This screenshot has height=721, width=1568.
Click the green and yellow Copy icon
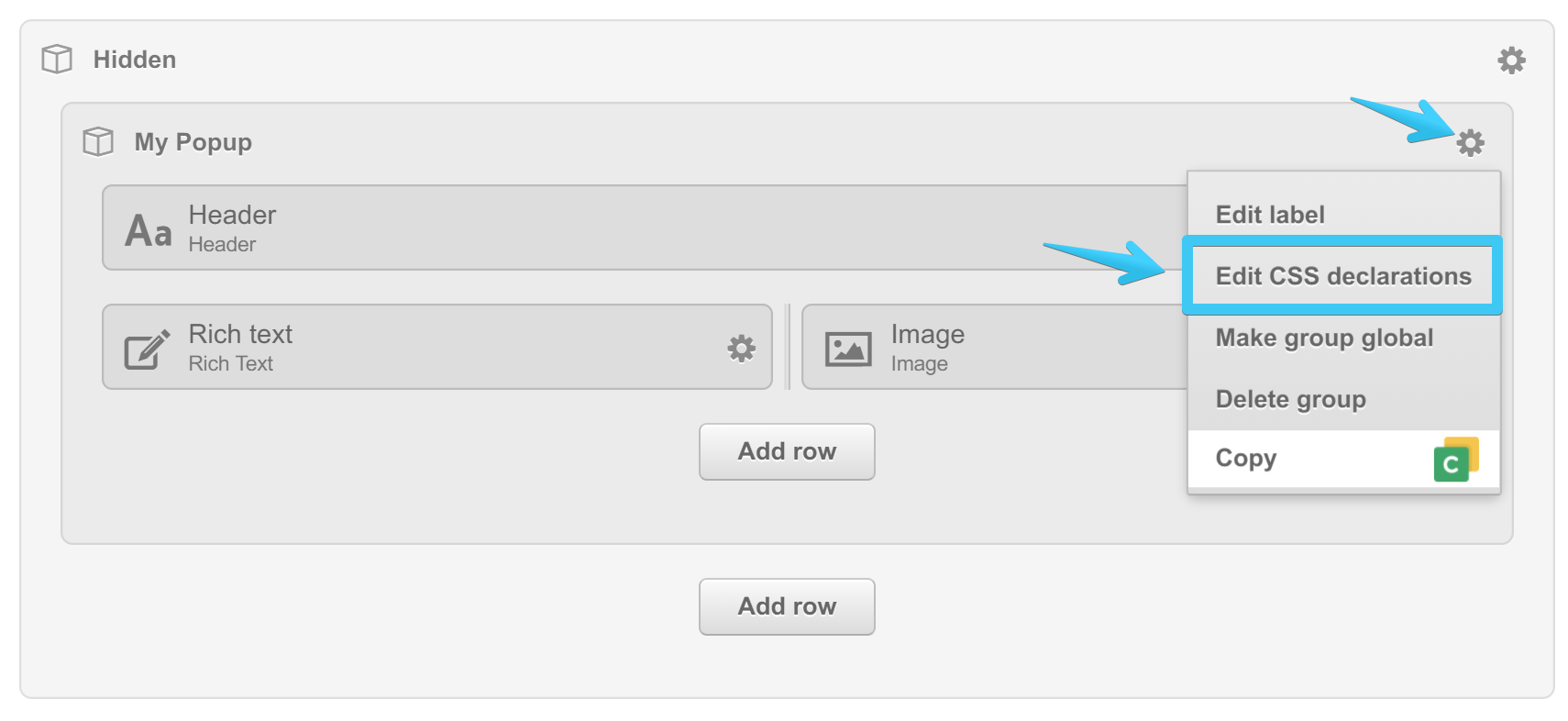coord(1455,460)
